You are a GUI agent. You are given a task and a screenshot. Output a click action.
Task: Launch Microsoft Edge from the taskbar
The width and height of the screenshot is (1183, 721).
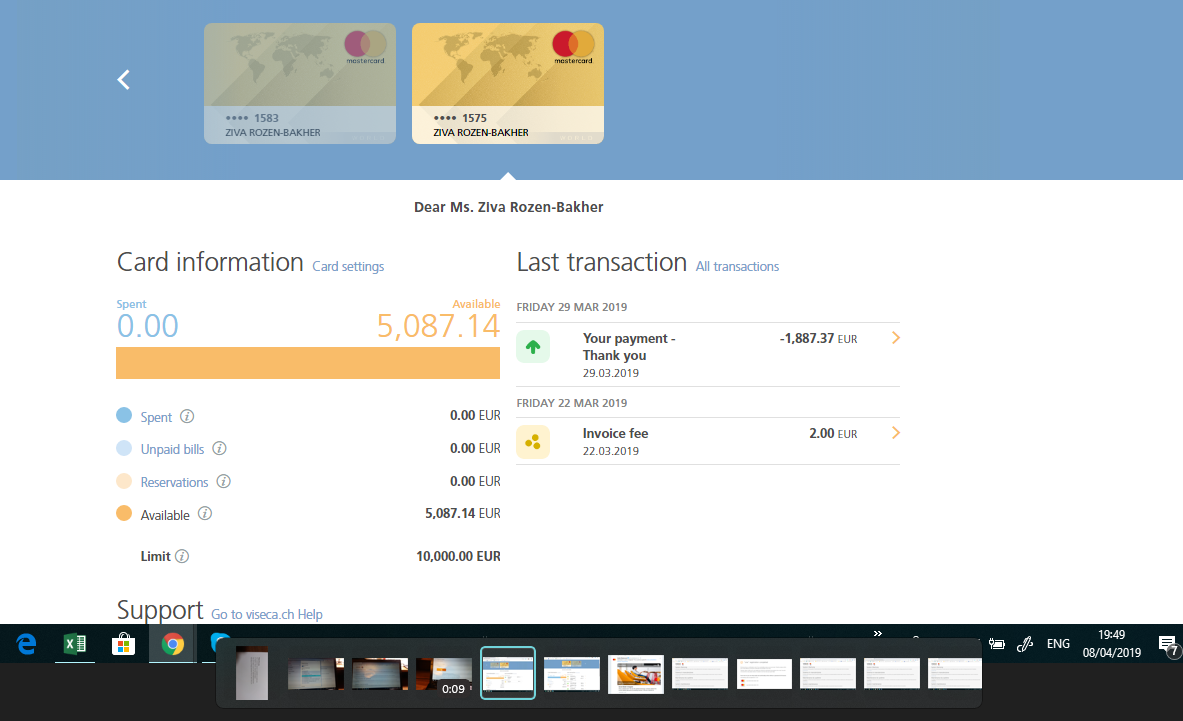[x=26, y=644]
